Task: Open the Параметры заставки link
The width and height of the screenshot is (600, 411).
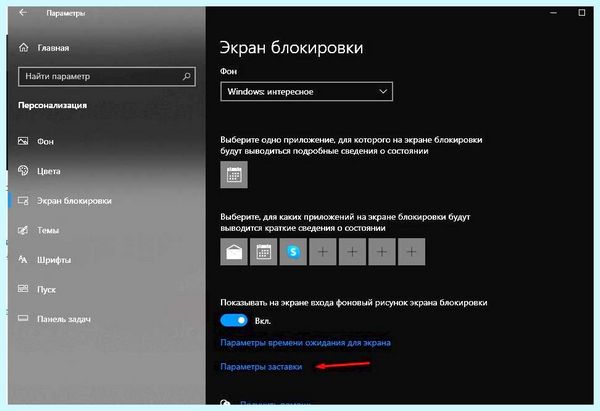Action: [x=261, y=367]
